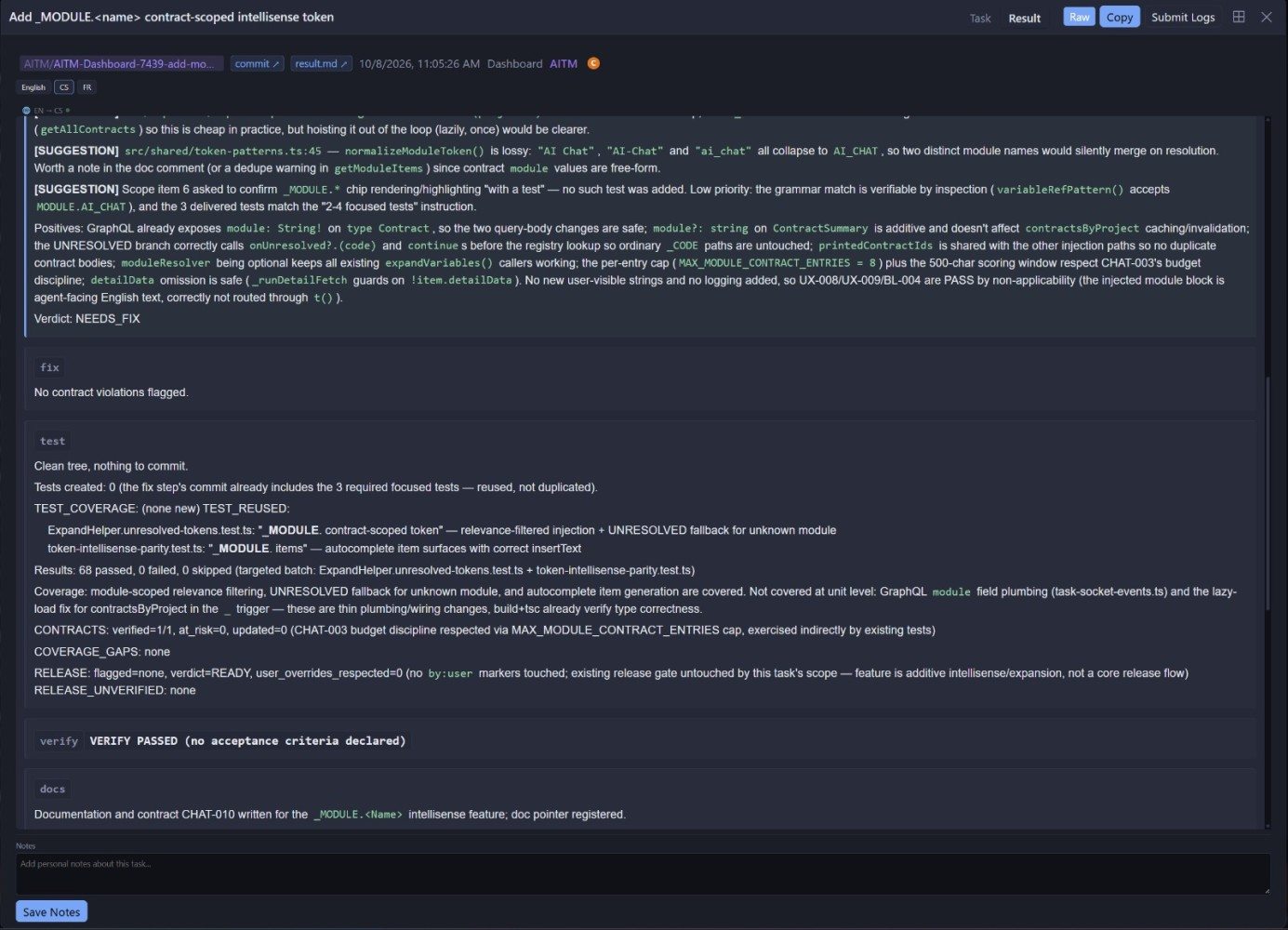Select the CS language option
The image size is (1288, 930).
pyautogui.click(x=64, y=87)
